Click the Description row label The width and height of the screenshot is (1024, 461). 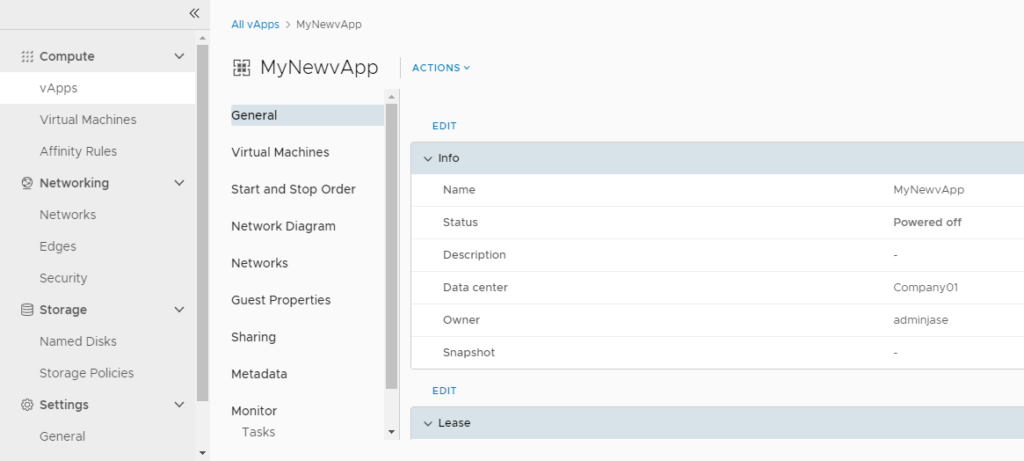pos(474,255)
